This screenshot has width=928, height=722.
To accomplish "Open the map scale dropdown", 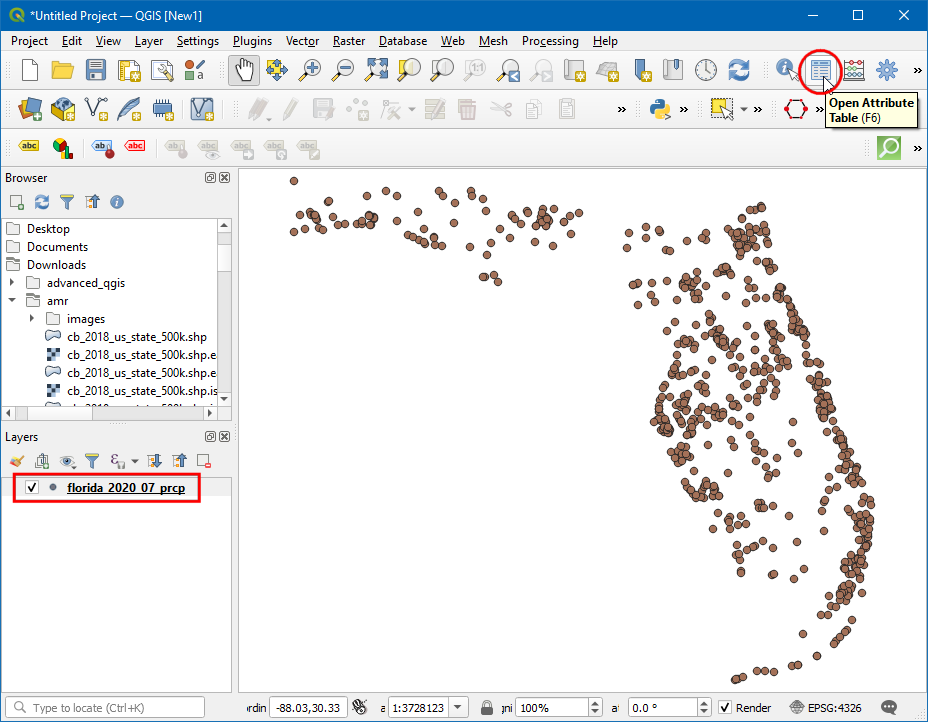I will (x=458, y=708).
